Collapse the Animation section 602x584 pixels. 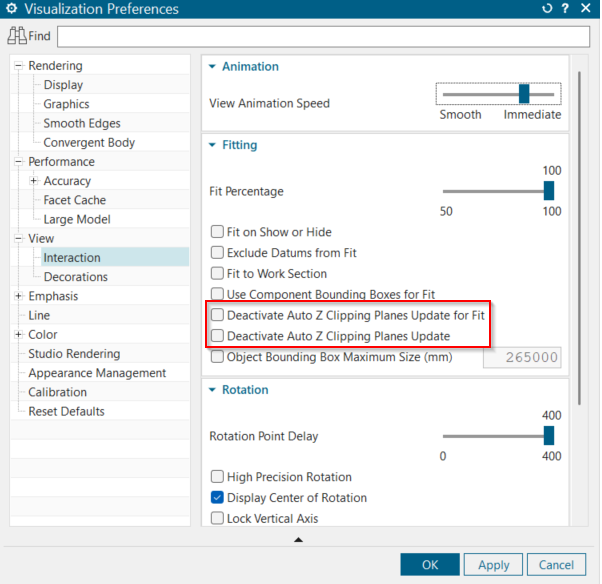click(x=212, y=67)
